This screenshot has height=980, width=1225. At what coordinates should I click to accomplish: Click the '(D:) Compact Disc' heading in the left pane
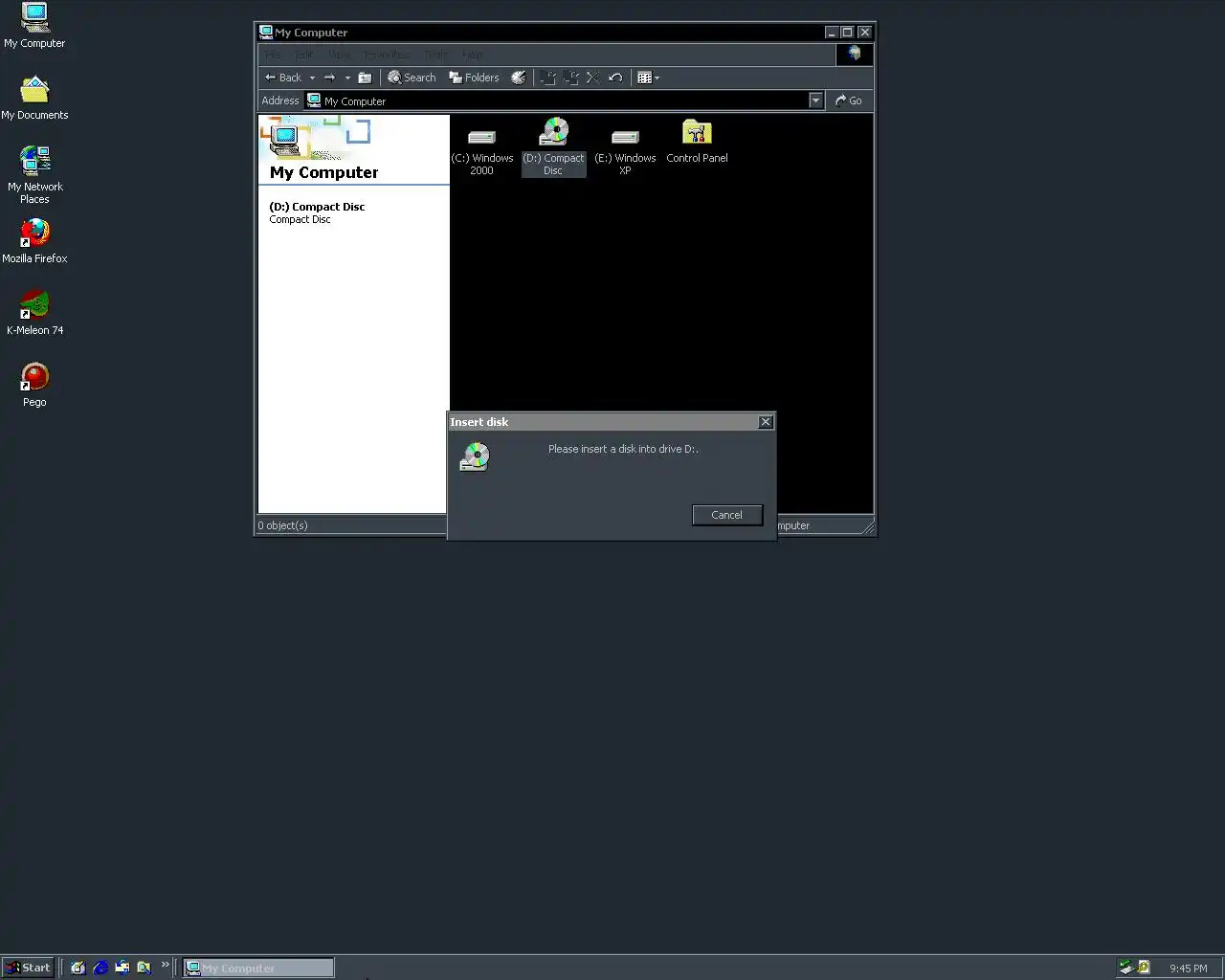[317, 207]
